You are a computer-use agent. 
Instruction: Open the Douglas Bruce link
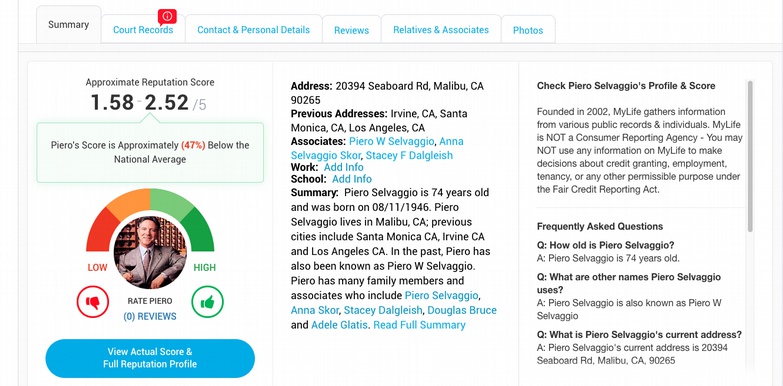tap(462, 311)
